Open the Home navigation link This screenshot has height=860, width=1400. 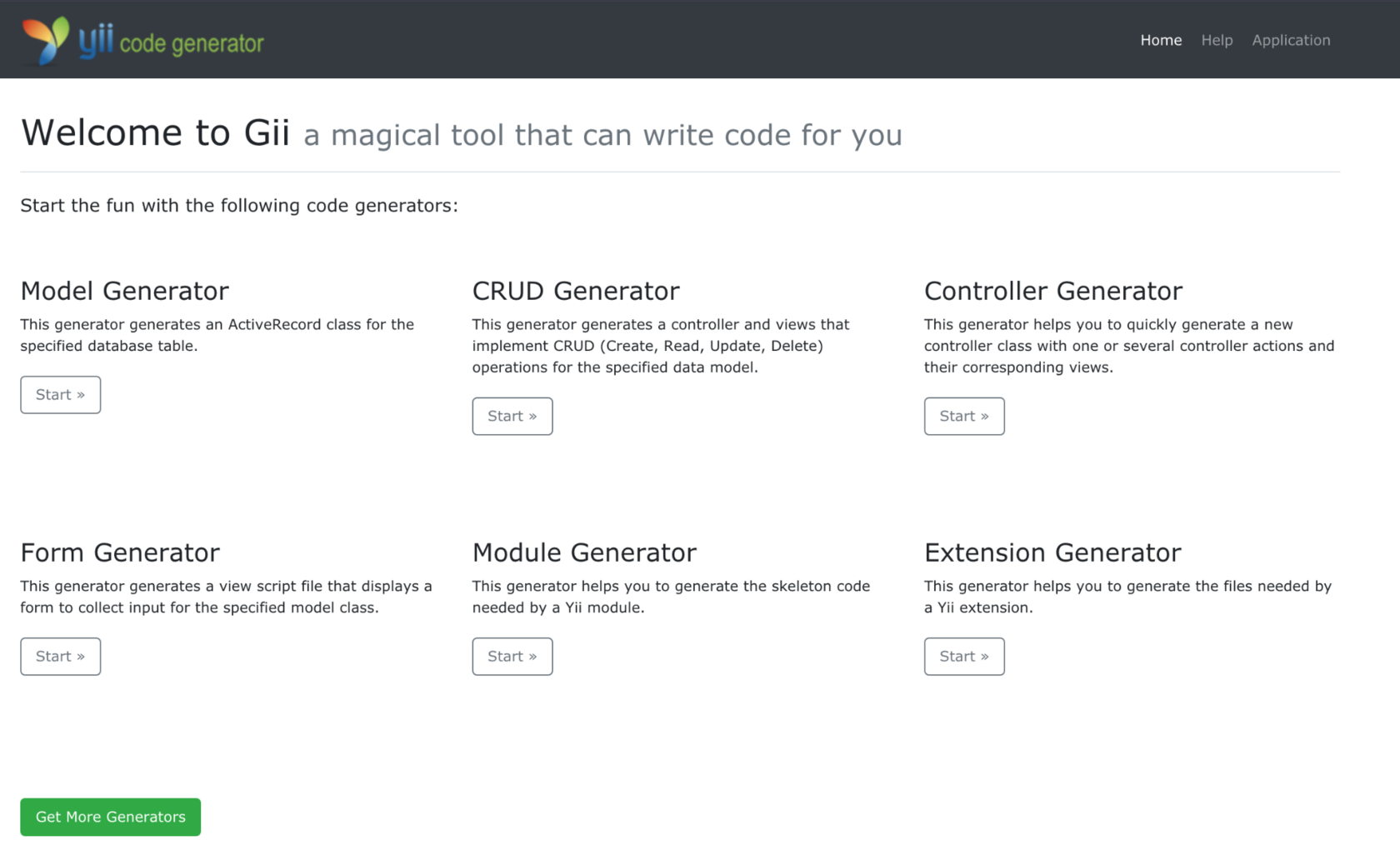pyautogui.click(x=1160, y=40)
